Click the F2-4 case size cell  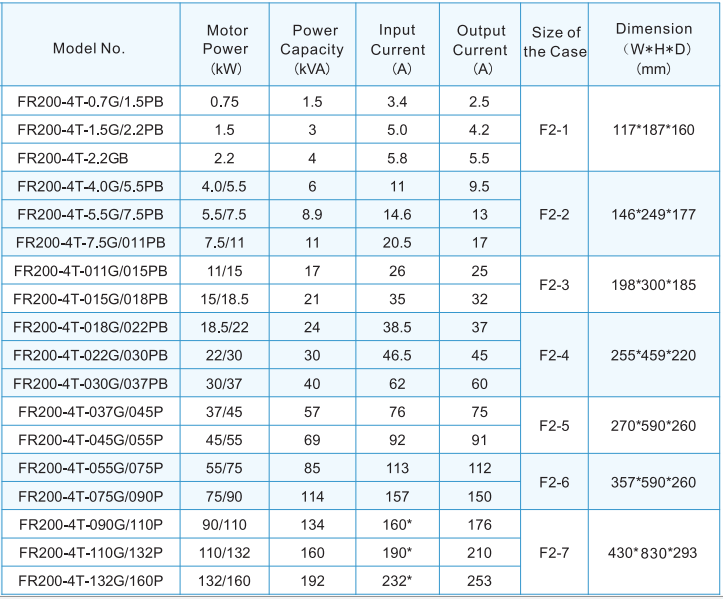coord(554,355)
